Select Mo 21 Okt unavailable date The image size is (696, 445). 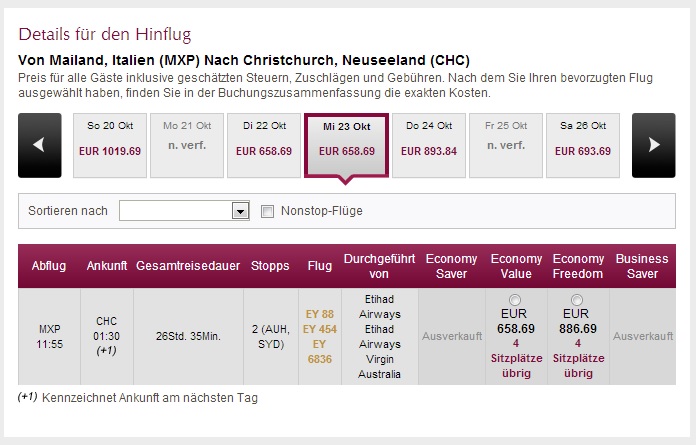[187, 145]
